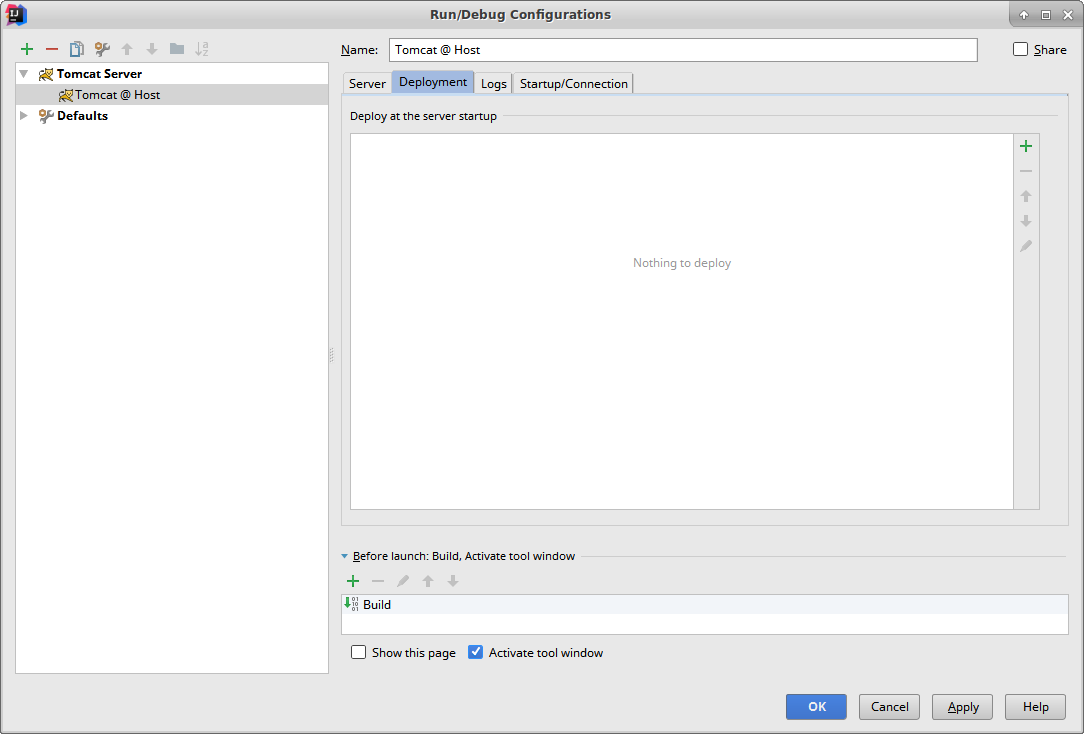Collapse the Tomcat Server tree node
Image resolution: width=1084 pixels, height=734 pixels.
click(24, 74)
